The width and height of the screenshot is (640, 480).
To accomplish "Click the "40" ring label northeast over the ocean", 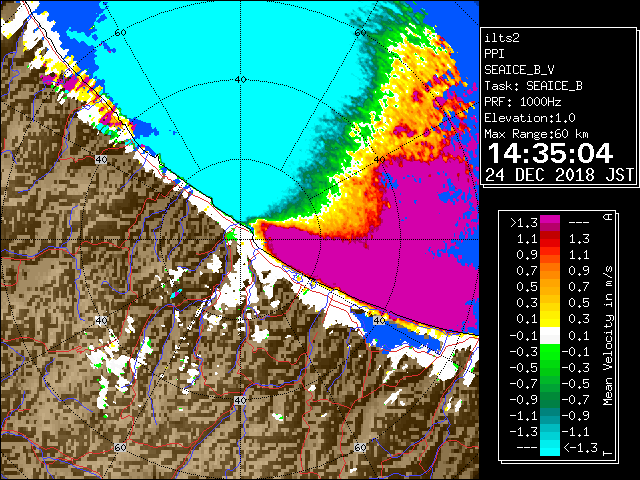I will click(x=380, y=160).
